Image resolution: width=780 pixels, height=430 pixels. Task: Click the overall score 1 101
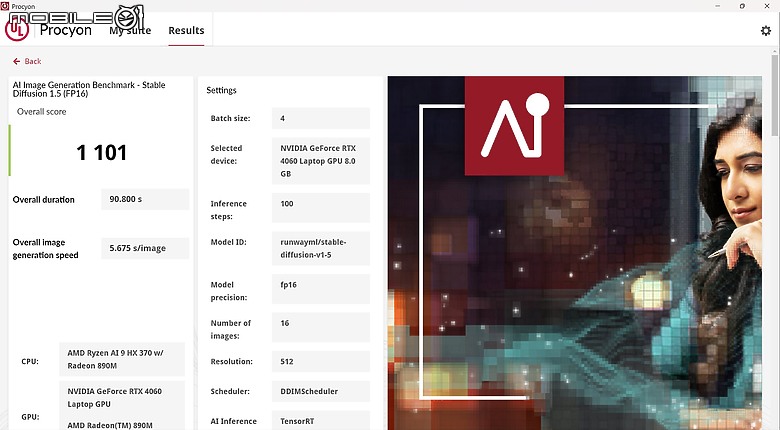[x=101, y=152]
